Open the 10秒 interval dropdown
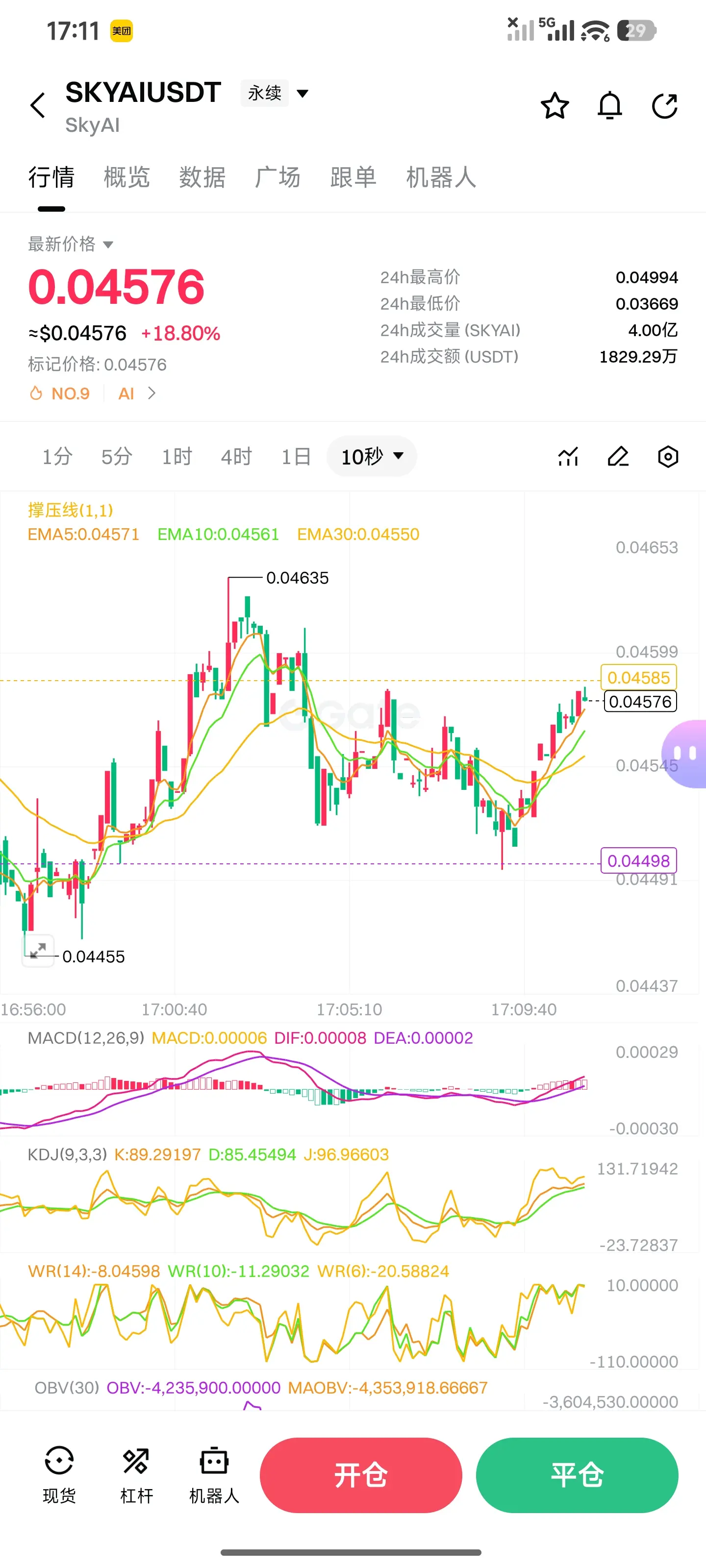Viewport: 706px width, 1568px height. (372, 457)
